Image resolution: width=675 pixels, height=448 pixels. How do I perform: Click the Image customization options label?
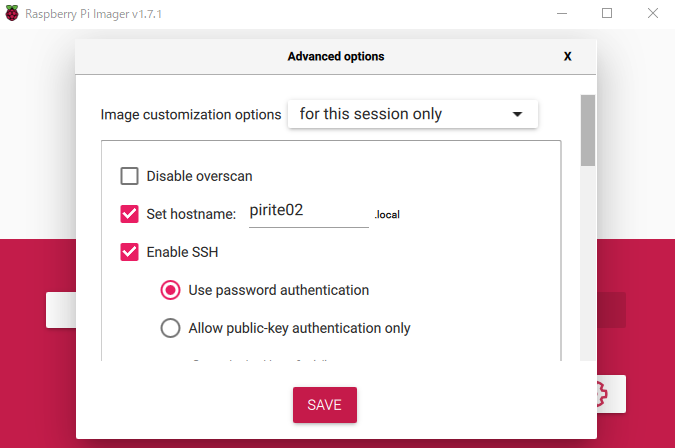pos(190,114)
